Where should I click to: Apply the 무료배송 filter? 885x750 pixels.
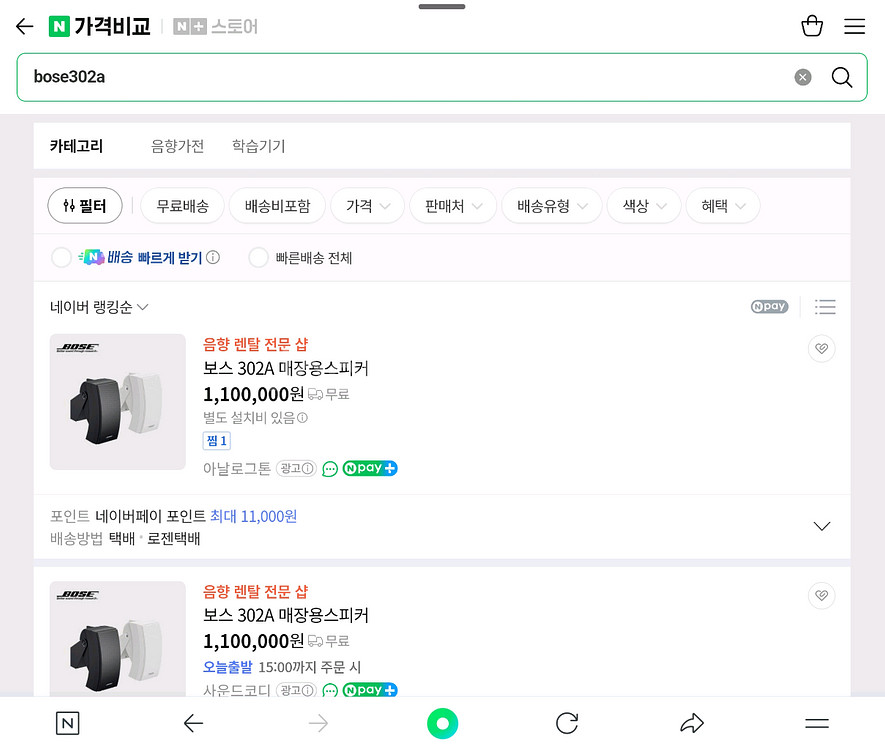click(x=182, y=206)
